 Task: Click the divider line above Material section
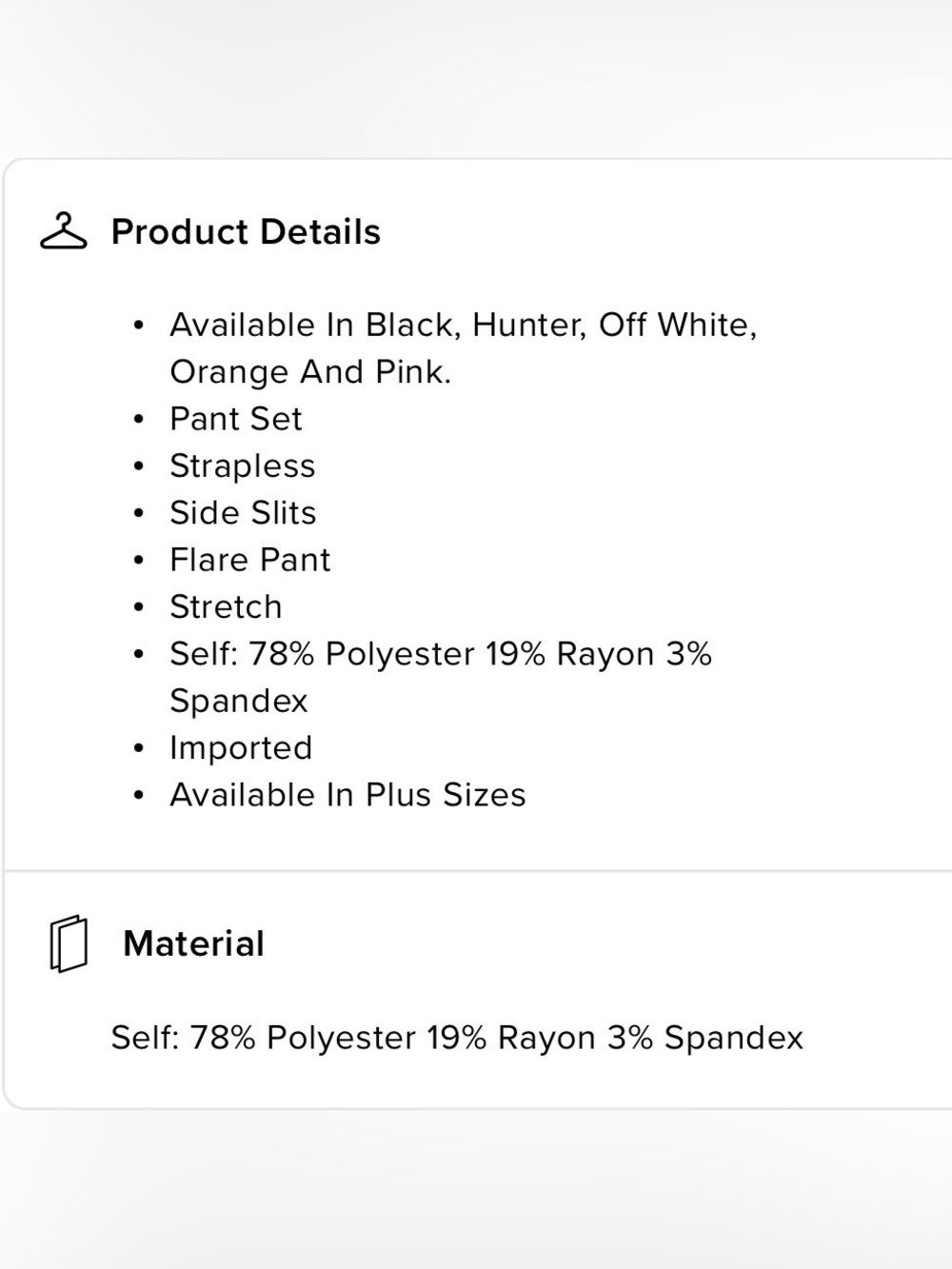(478, 870)
